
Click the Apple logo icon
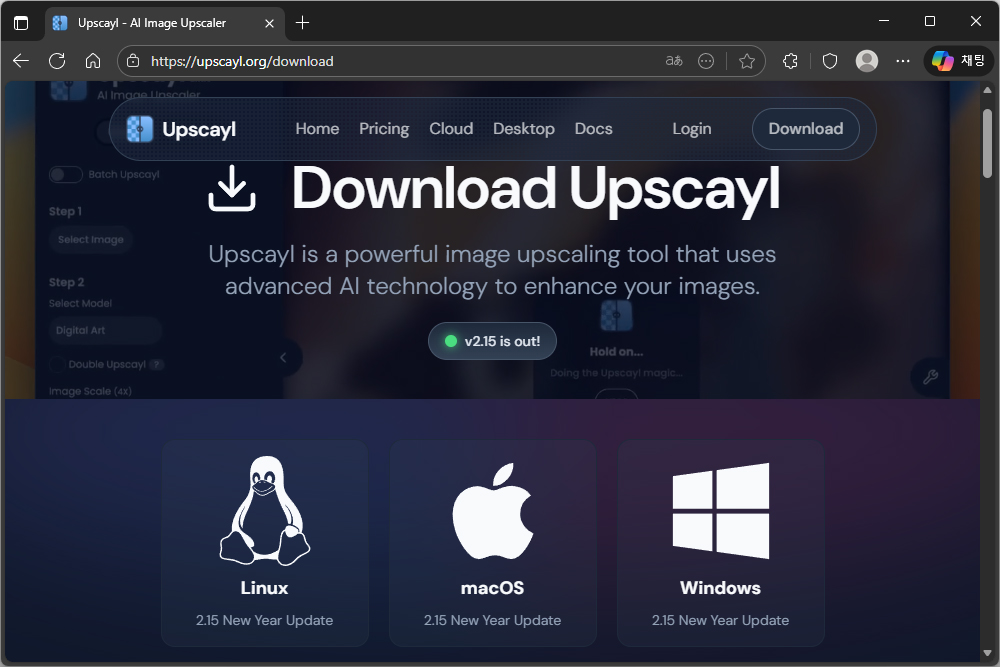click(492, 511)
